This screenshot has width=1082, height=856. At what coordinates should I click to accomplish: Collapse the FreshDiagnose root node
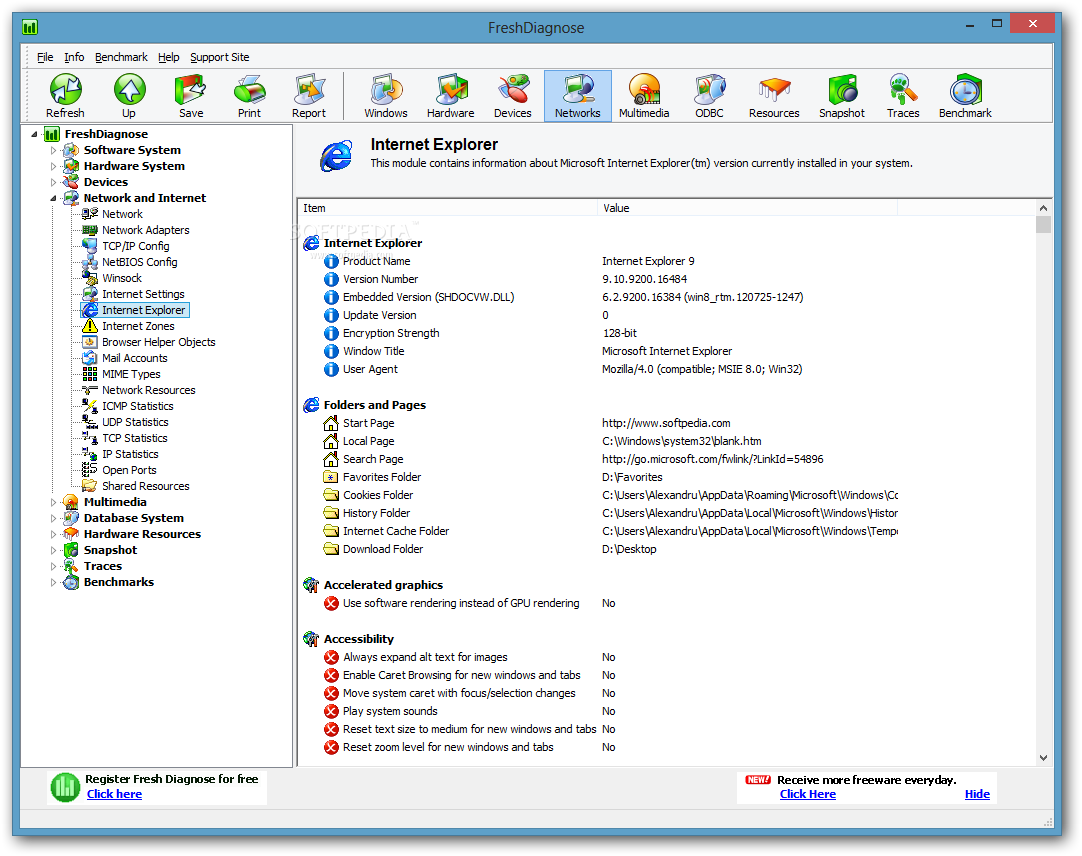35,134
